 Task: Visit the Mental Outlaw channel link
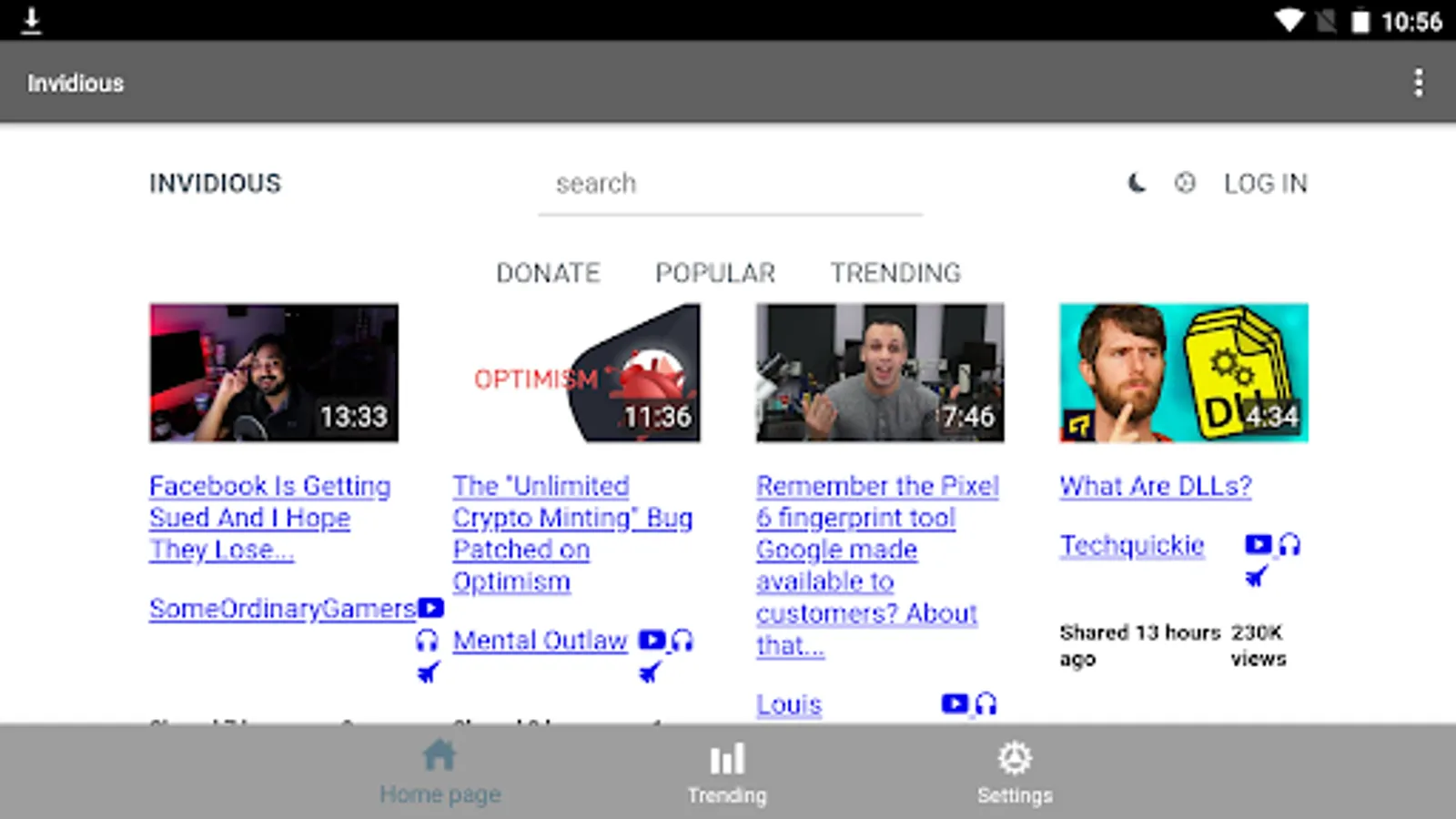(x=541, y=641)
